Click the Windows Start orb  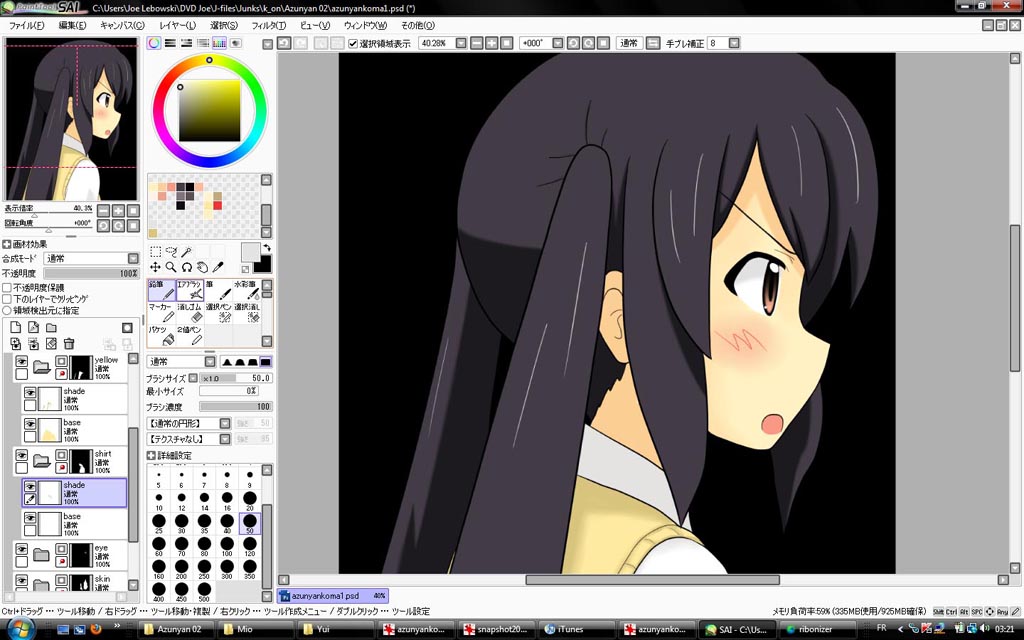coord(20,629)
